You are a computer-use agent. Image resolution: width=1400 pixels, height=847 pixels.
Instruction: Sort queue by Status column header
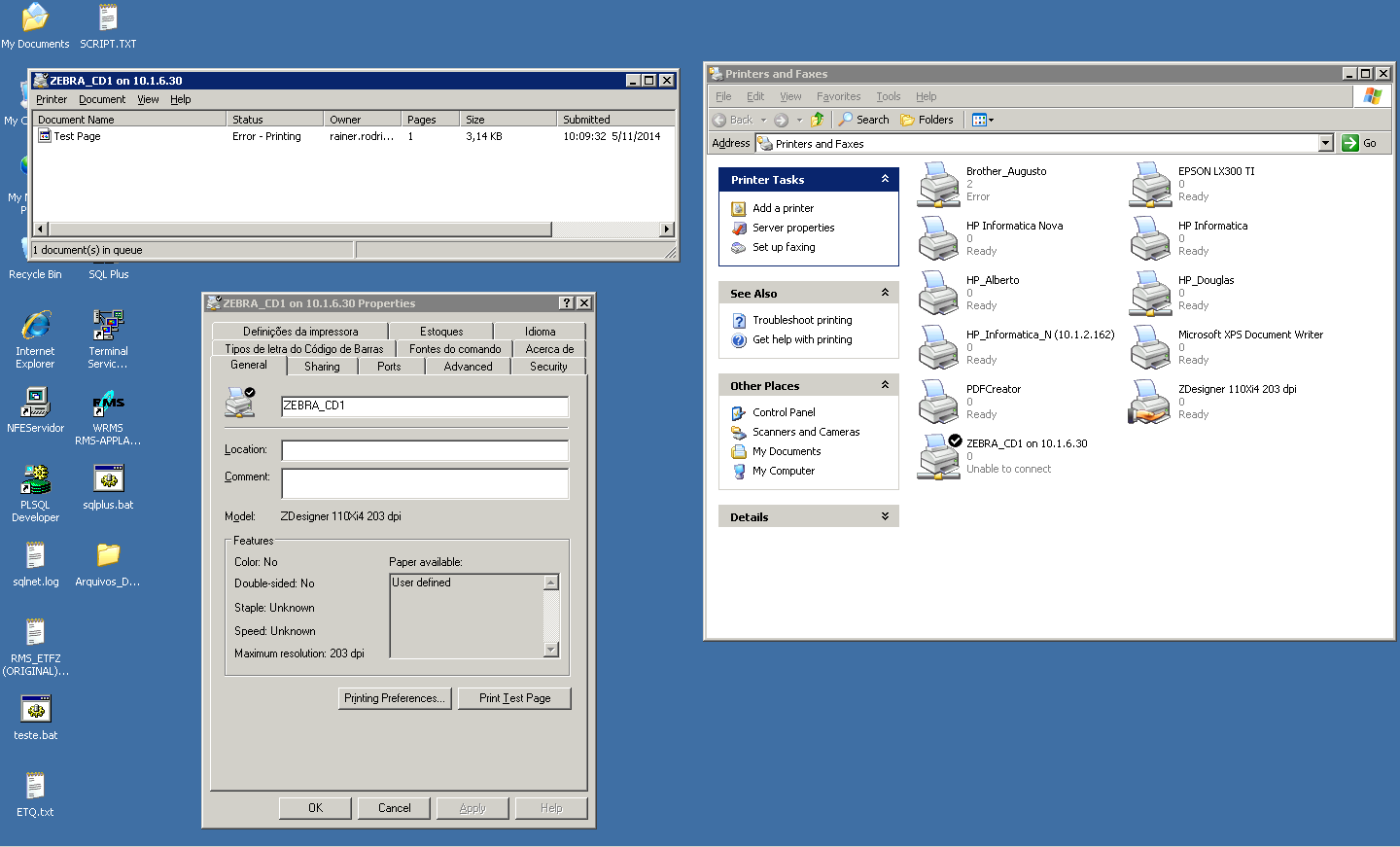coord(275,120)
